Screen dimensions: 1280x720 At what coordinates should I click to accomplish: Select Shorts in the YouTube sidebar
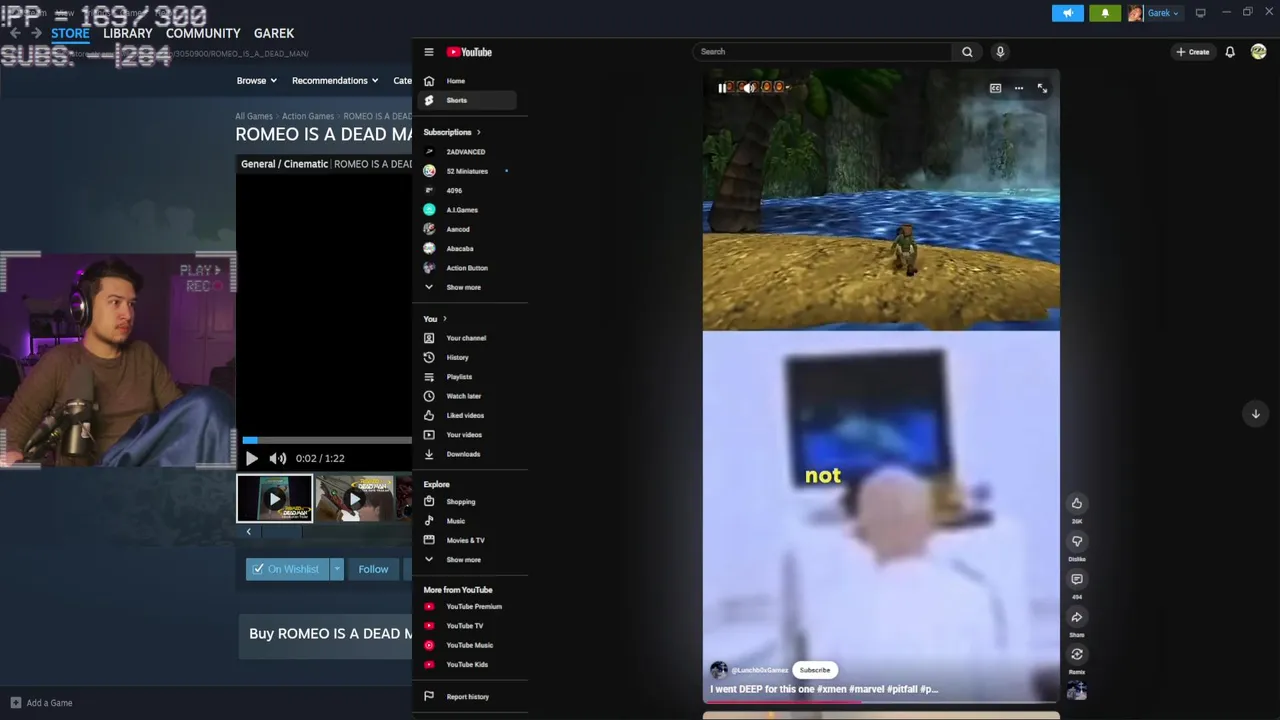(x=467, y=100)
